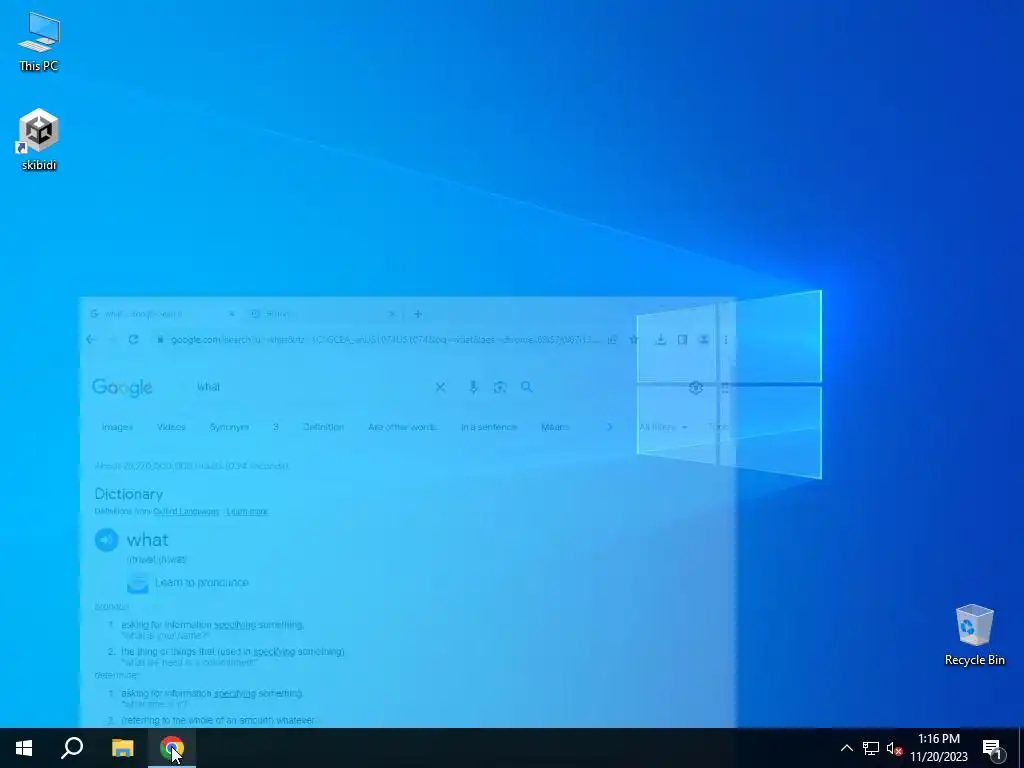Click Learn to pronounce

[x=201, y=583]
